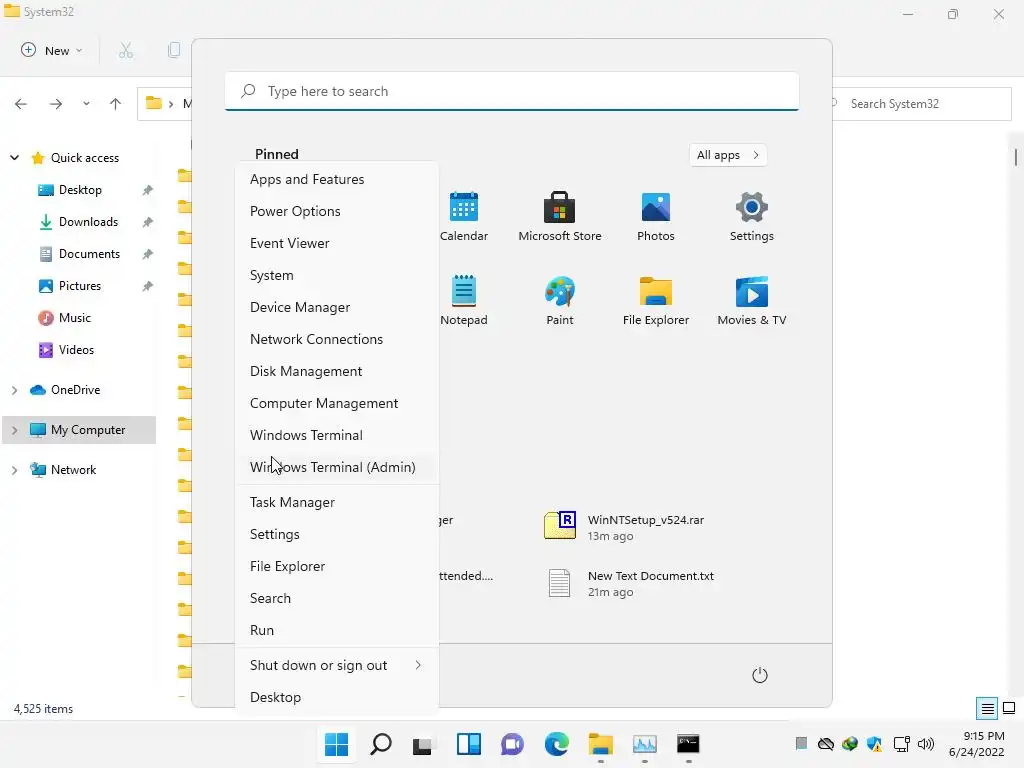Image resolution: width=1024 pixels, height=768 pixels.
Task: Select Documents in navigation pane
Action: pos(89,254)
